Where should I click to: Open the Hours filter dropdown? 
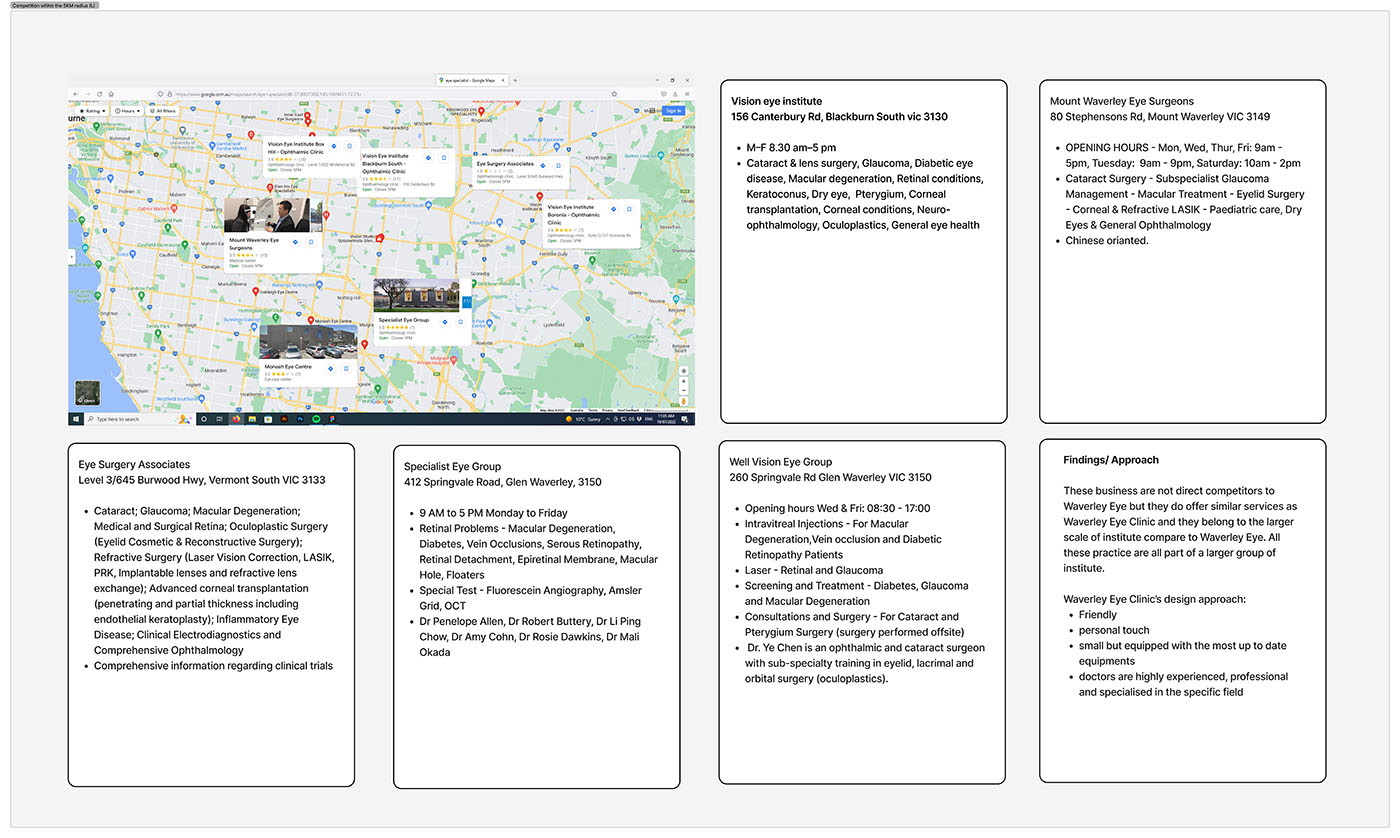pyautogui.click(x=127, y=111)
